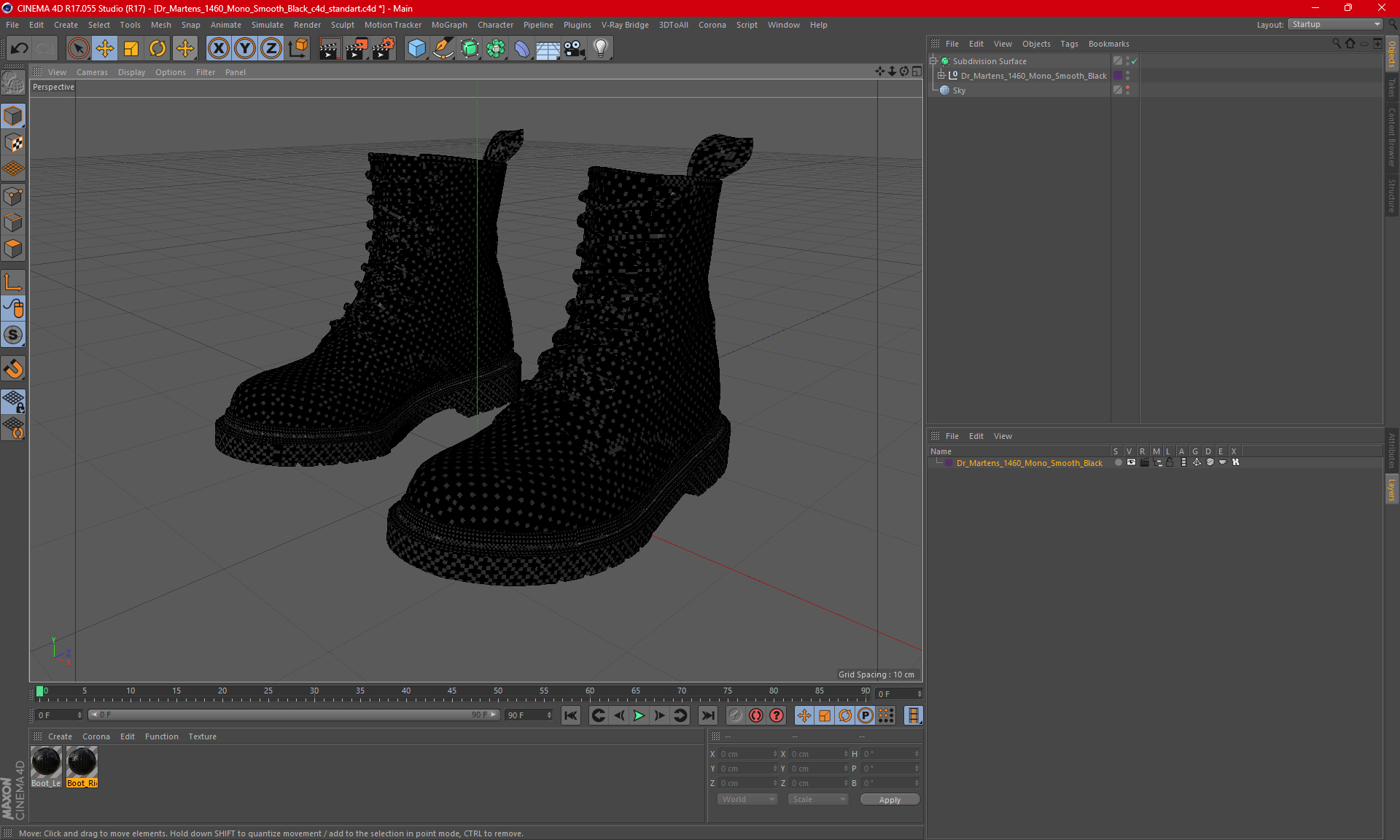Click the record active objects button
This screenshot has height=840, width=1400.
point(735,715)
